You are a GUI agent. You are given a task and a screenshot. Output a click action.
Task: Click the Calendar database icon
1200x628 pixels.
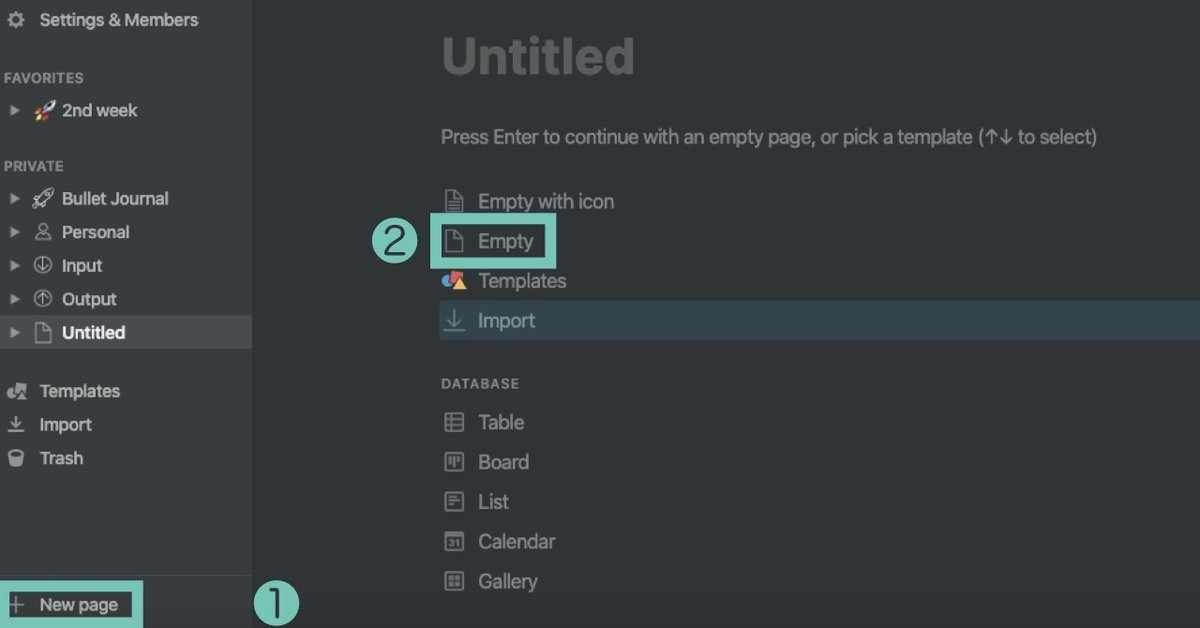[454, 542]
